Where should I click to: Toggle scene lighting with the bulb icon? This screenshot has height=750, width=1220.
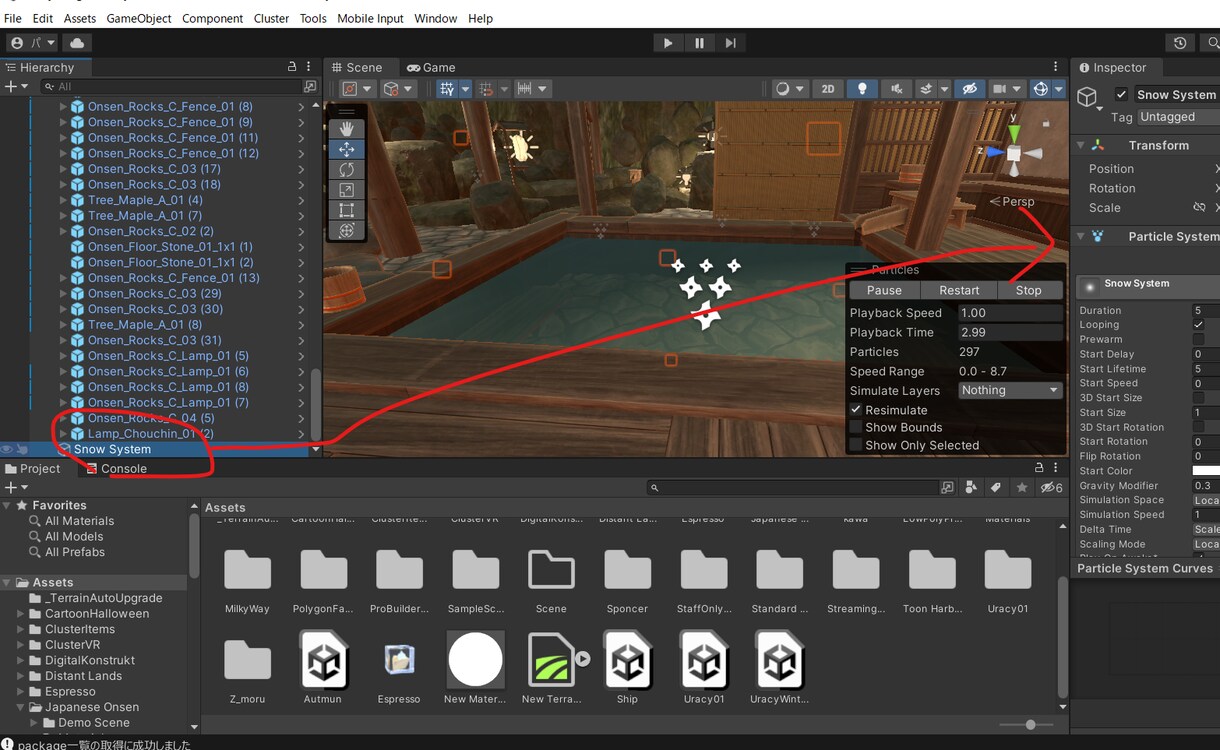click(862, 89)
